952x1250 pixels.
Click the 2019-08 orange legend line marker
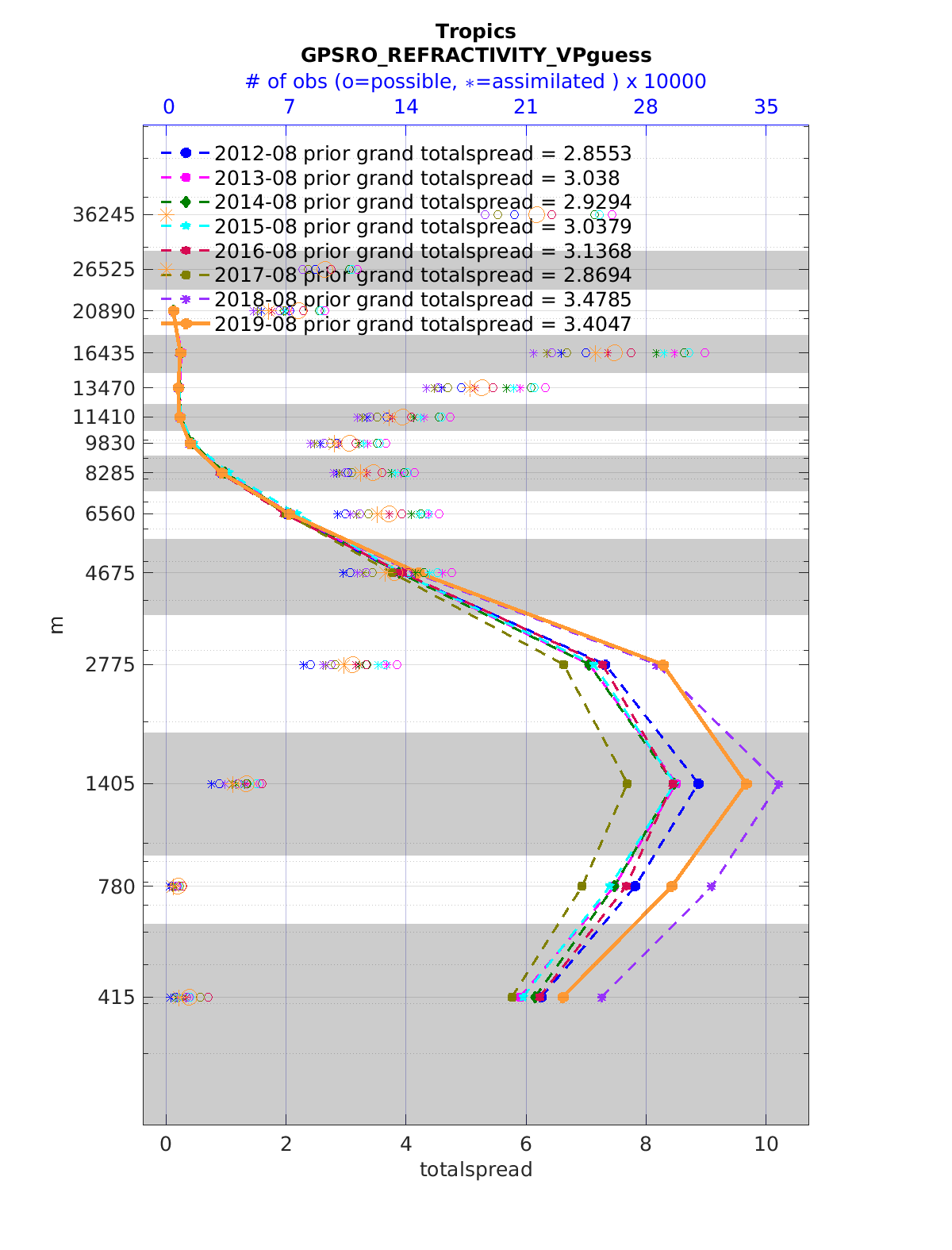[186, 324]
